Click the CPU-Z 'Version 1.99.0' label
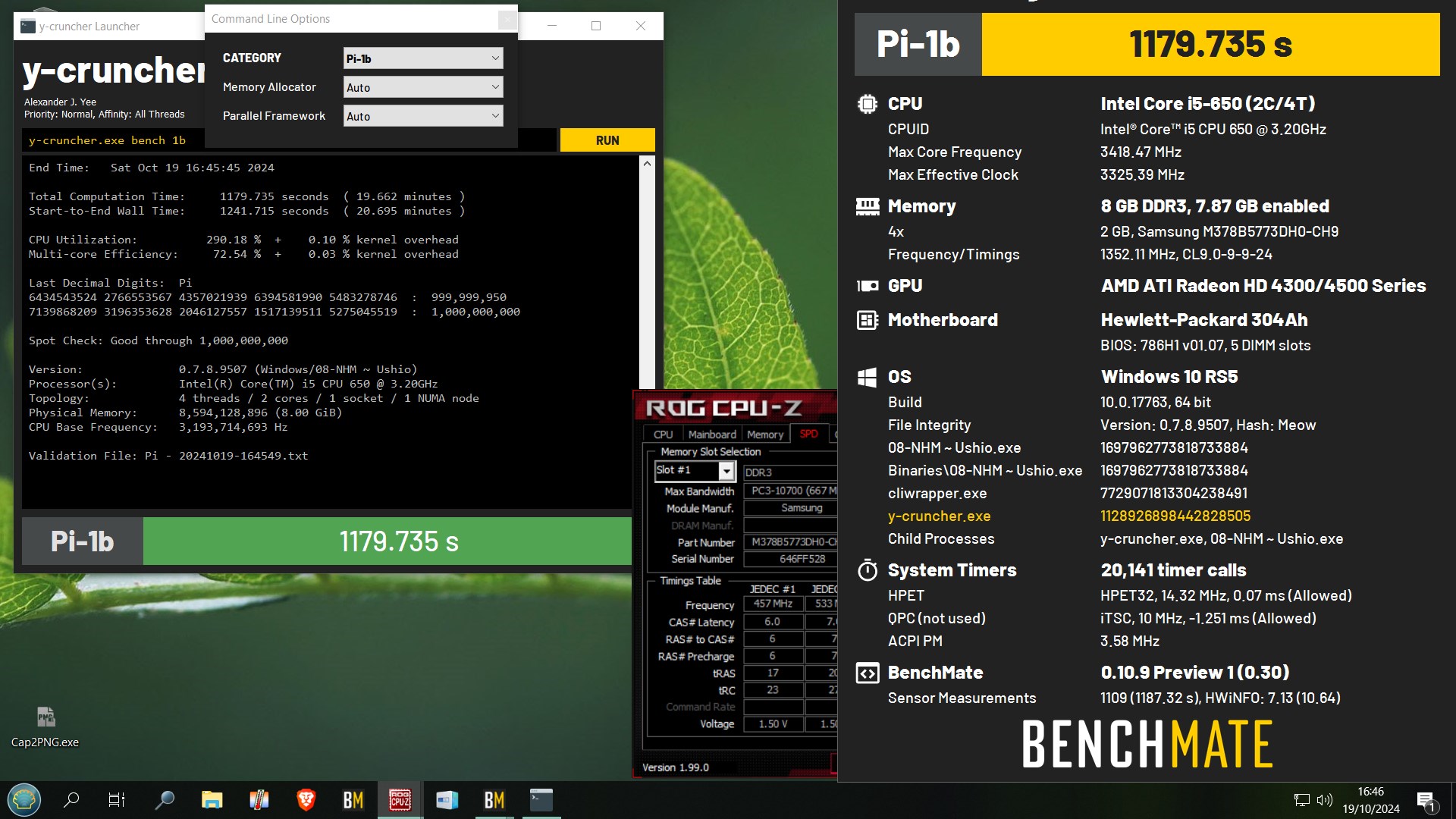 pyautogui.click(x=675, y=767)
